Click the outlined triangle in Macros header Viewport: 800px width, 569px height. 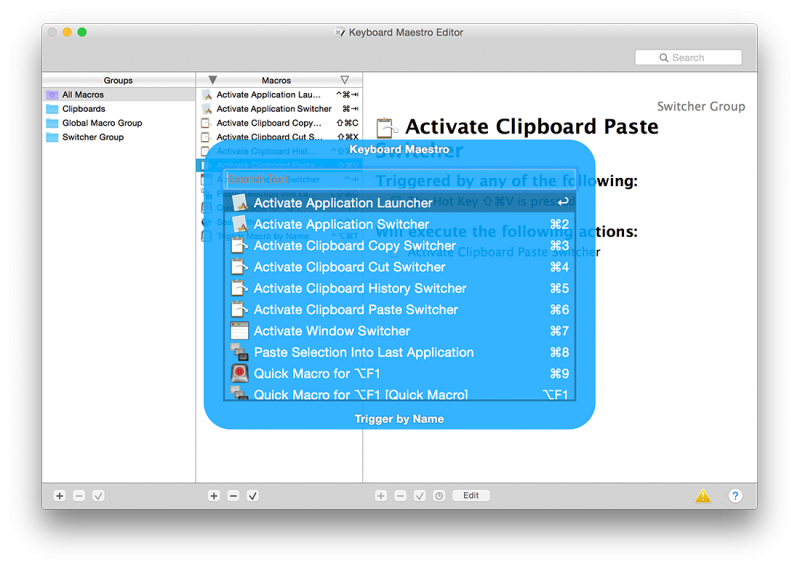pyautogui.click(x=345, y=80)
